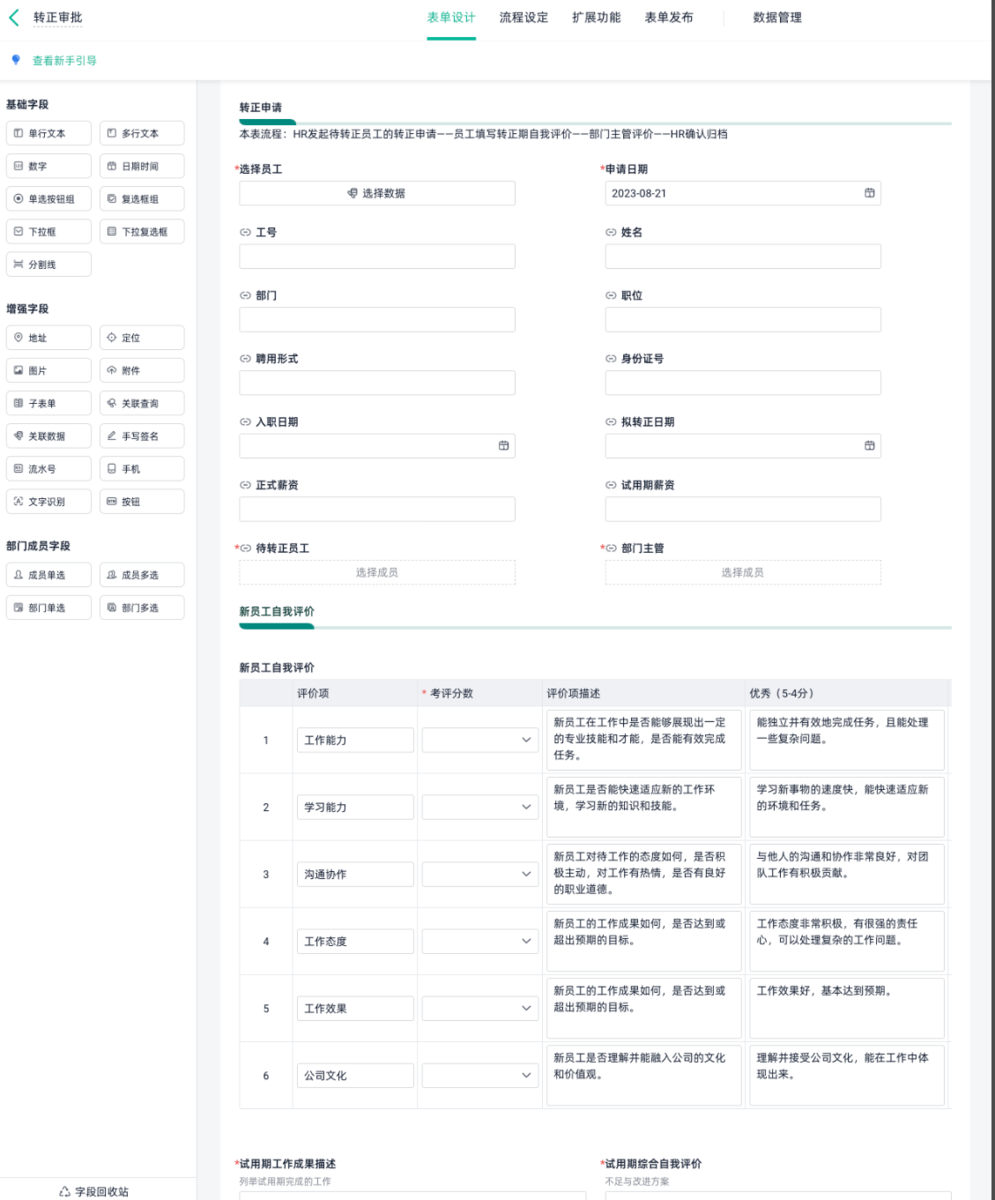Image resolution: width=995 pixels, height=1200 pixels.
Task: Add a 成员单选 field
Action: pyautogui.click(x=48, y=575)
